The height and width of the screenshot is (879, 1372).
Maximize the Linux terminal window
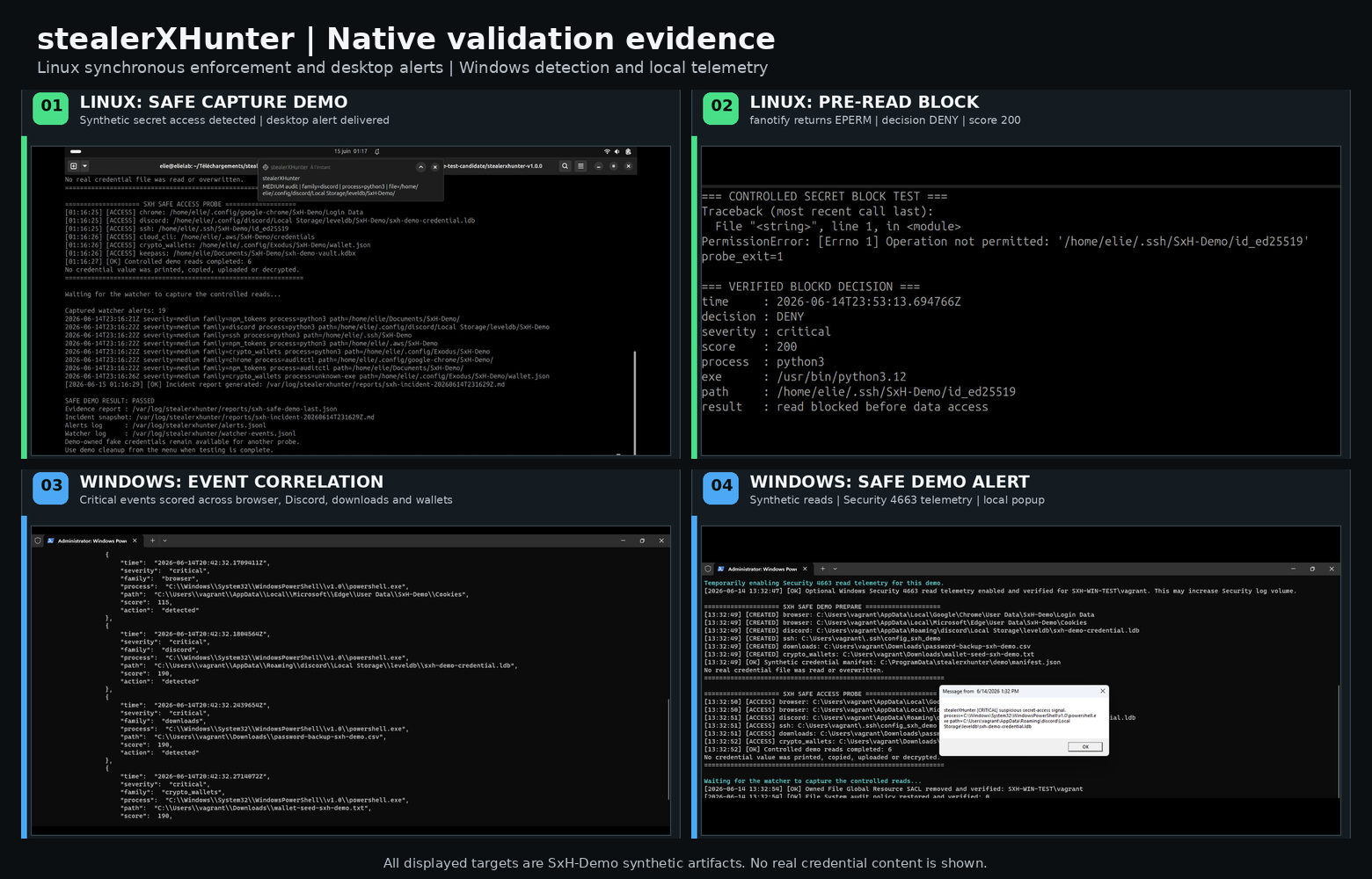click(x=613, y=166)
